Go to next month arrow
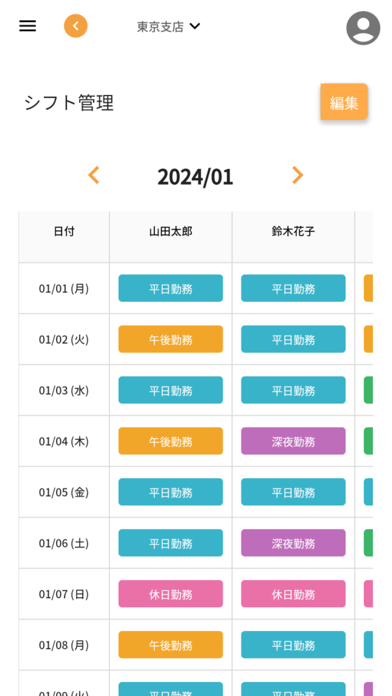Viewport: 392px width, 696px height. coord(297,175)
